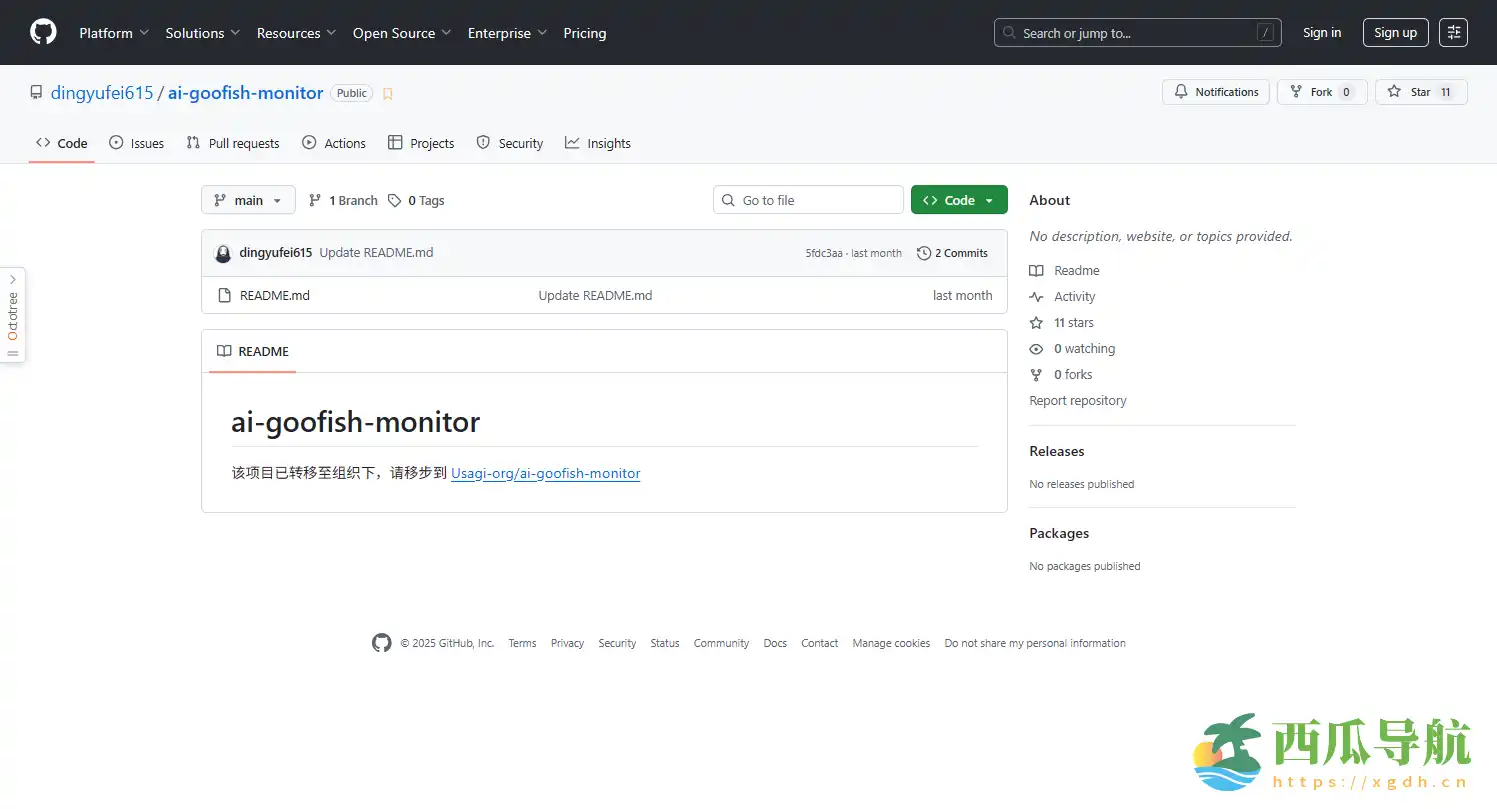
Task: Click the RSS feed icon beside Public badge
Action: [388, 94]
